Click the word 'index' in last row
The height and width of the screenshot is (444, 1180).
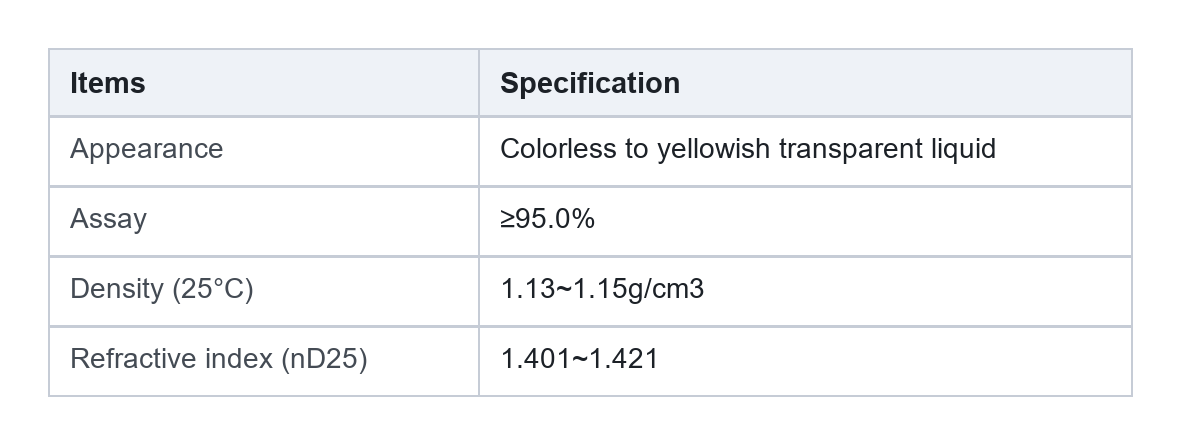pyautogui.click(x=228, y=358)
